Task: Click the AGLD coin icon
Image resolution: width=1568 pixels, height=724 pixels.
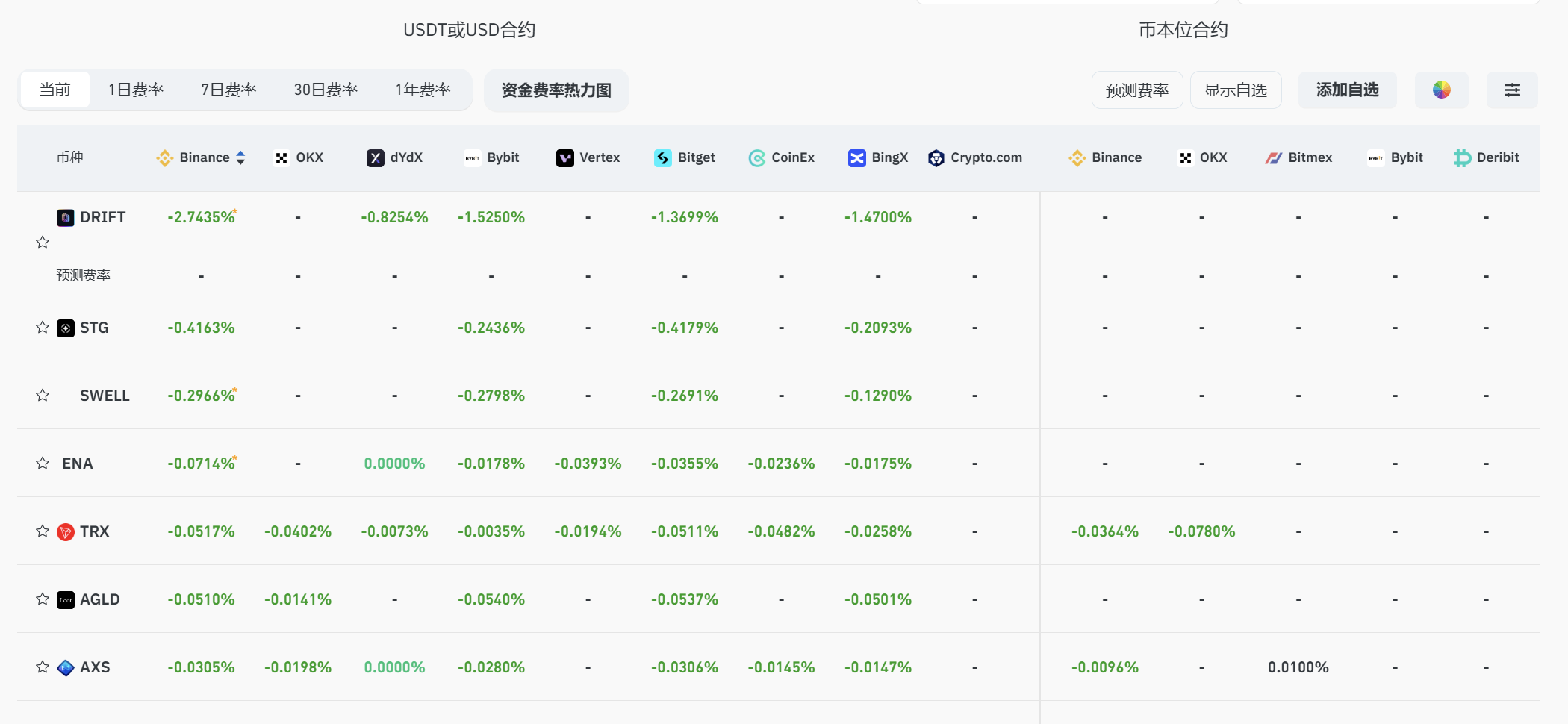Action: [x=66, y=600]
